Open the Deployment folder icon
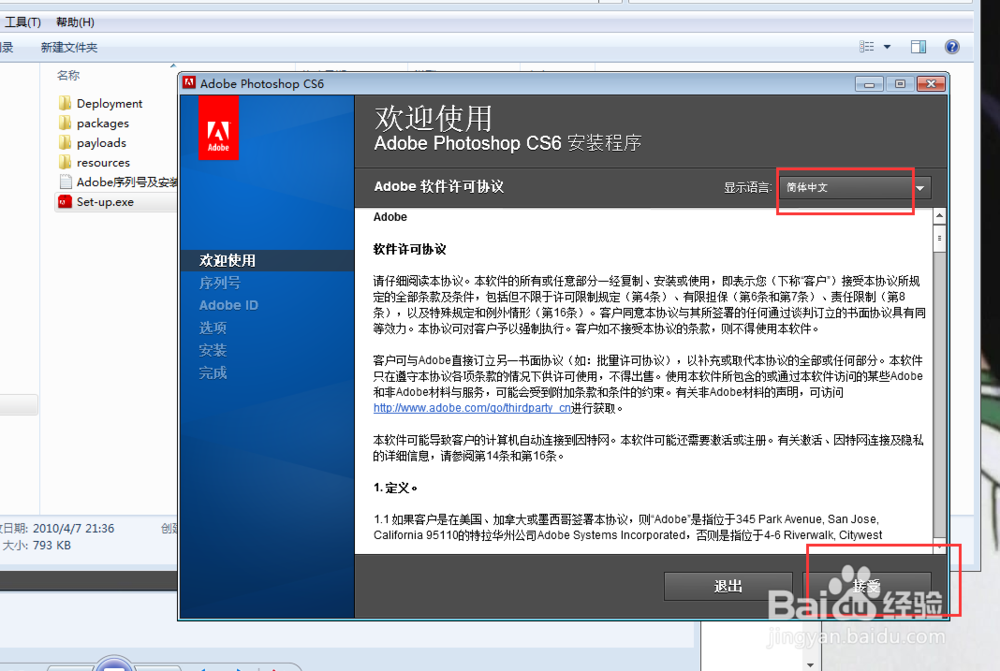The width and height of the screenshot is (1000, 671). (x=65, y=103)
